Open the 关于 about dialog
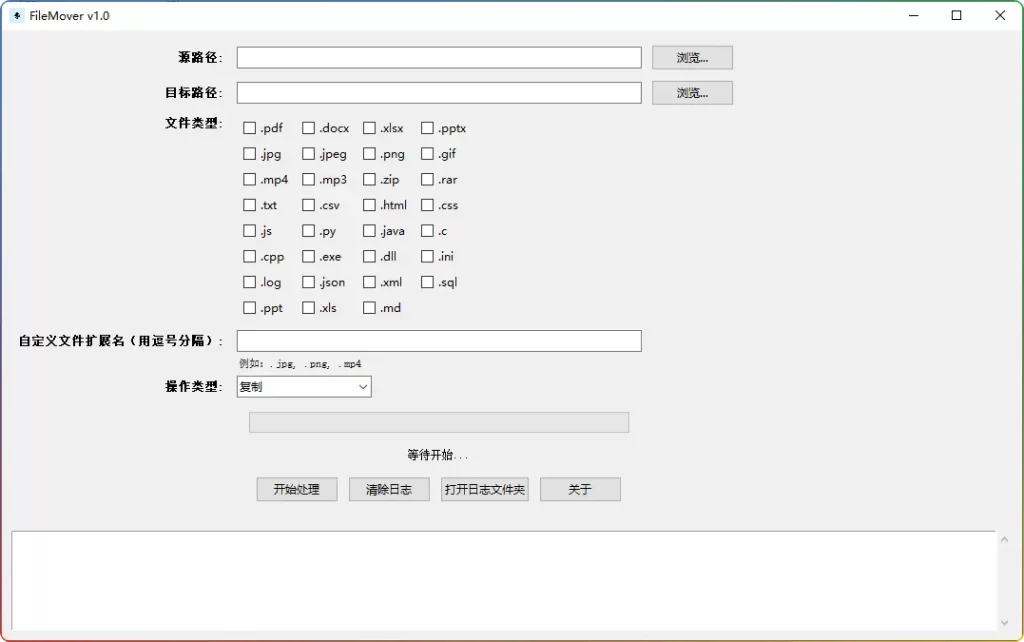 pos(580,489)
